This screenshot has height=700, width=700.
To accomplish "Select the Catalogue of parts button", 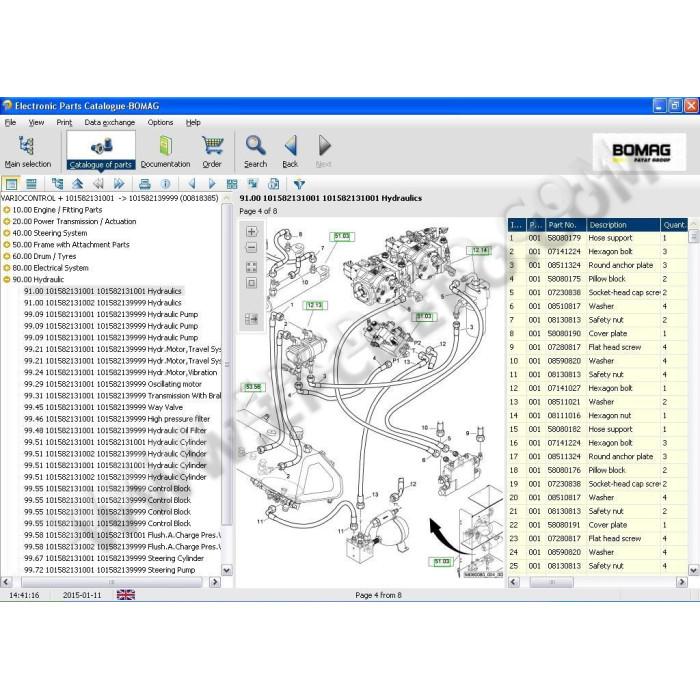I will click(101, 151).
